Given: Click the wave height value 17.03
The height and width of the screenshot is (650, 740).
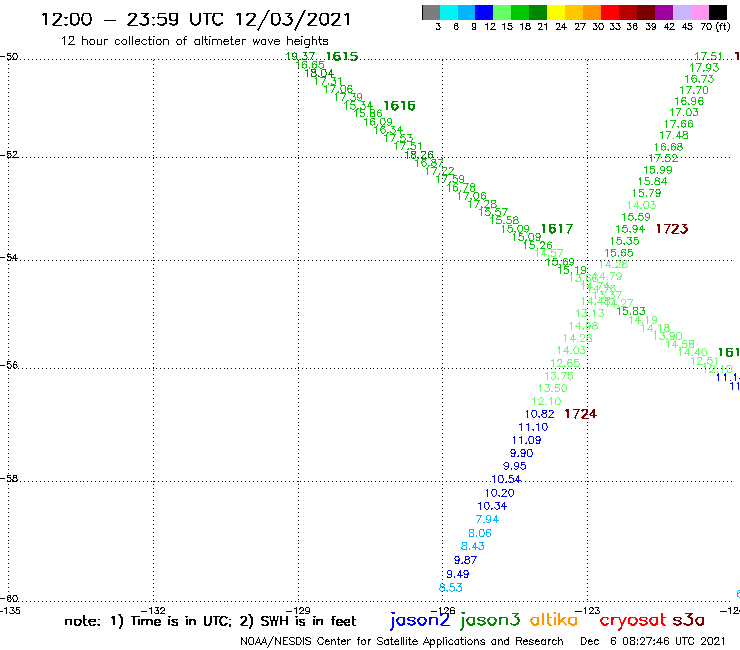Looking at the screenshot, I should pyautogui.click(x=684, y=112).
